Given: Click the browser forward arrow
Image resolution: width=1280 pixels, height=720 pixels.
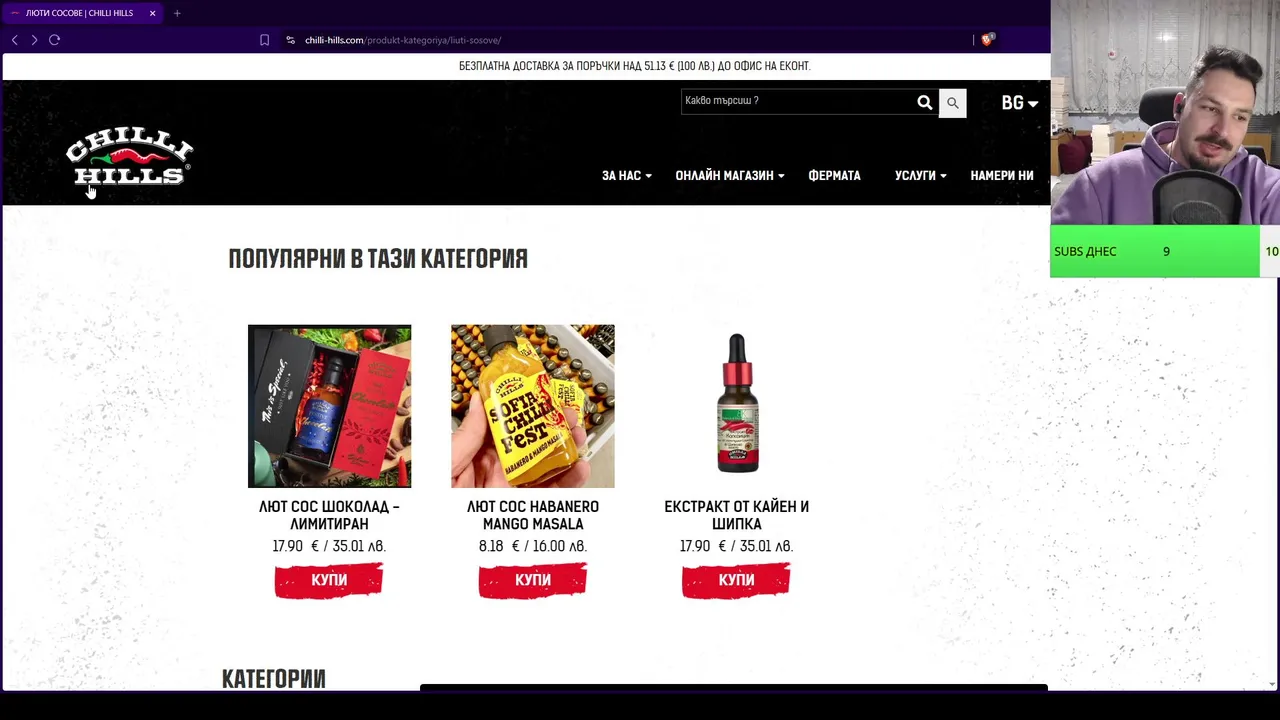Looking at the screenshot, I should click(x=34, y=40).
